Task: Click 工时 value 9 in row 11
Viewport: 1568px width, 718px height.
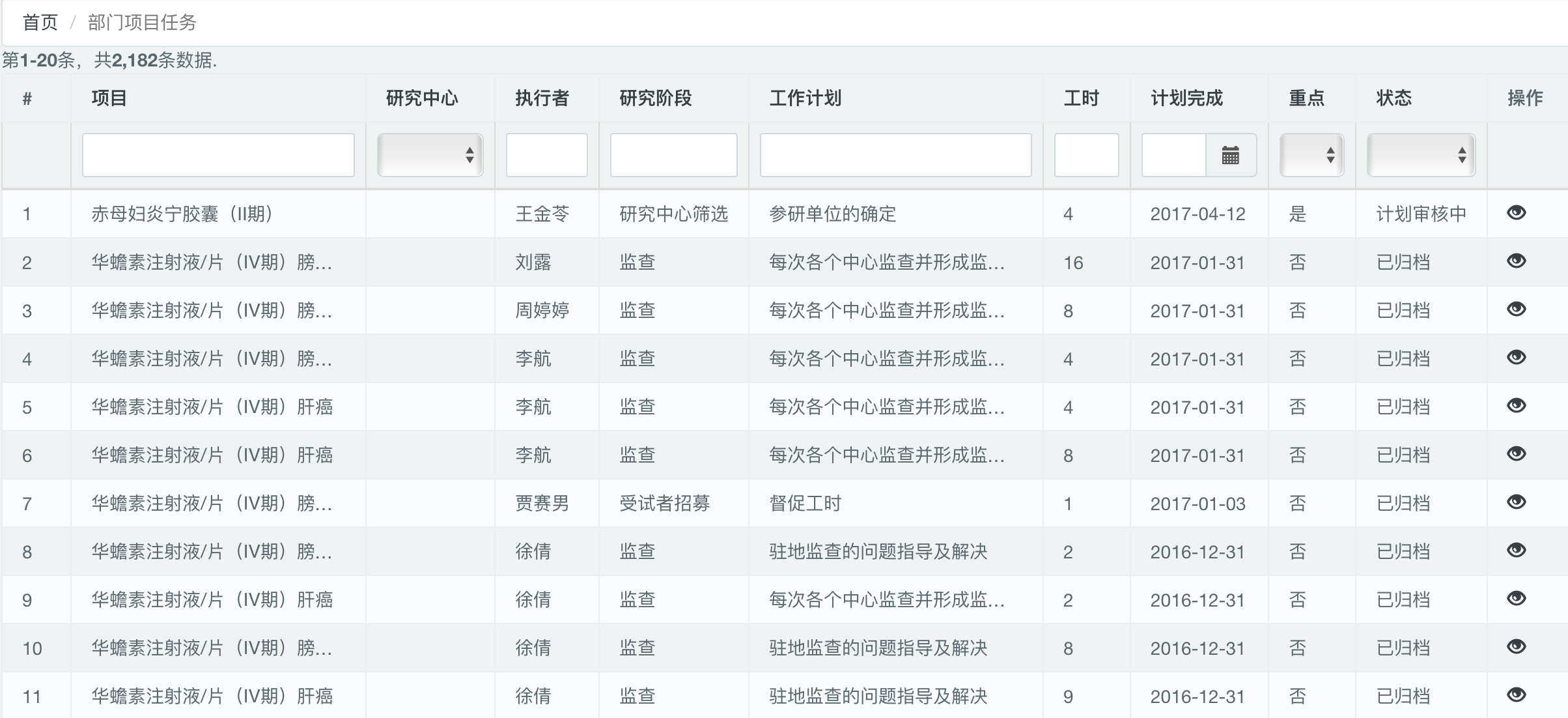Action: tap(1068, 696)
